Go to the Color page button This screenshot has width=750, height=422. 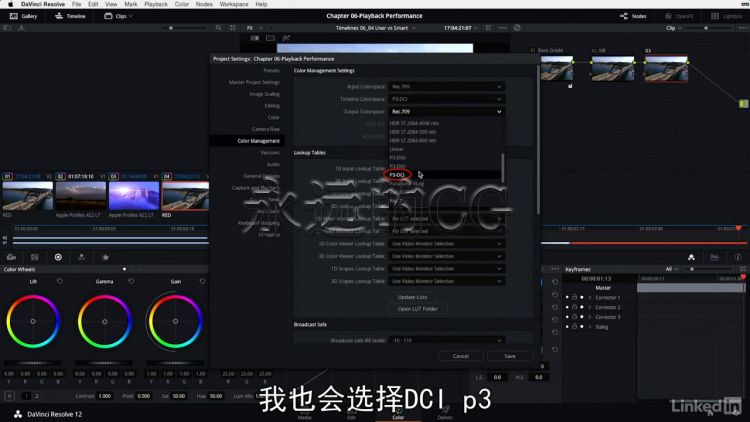(398, 414)
